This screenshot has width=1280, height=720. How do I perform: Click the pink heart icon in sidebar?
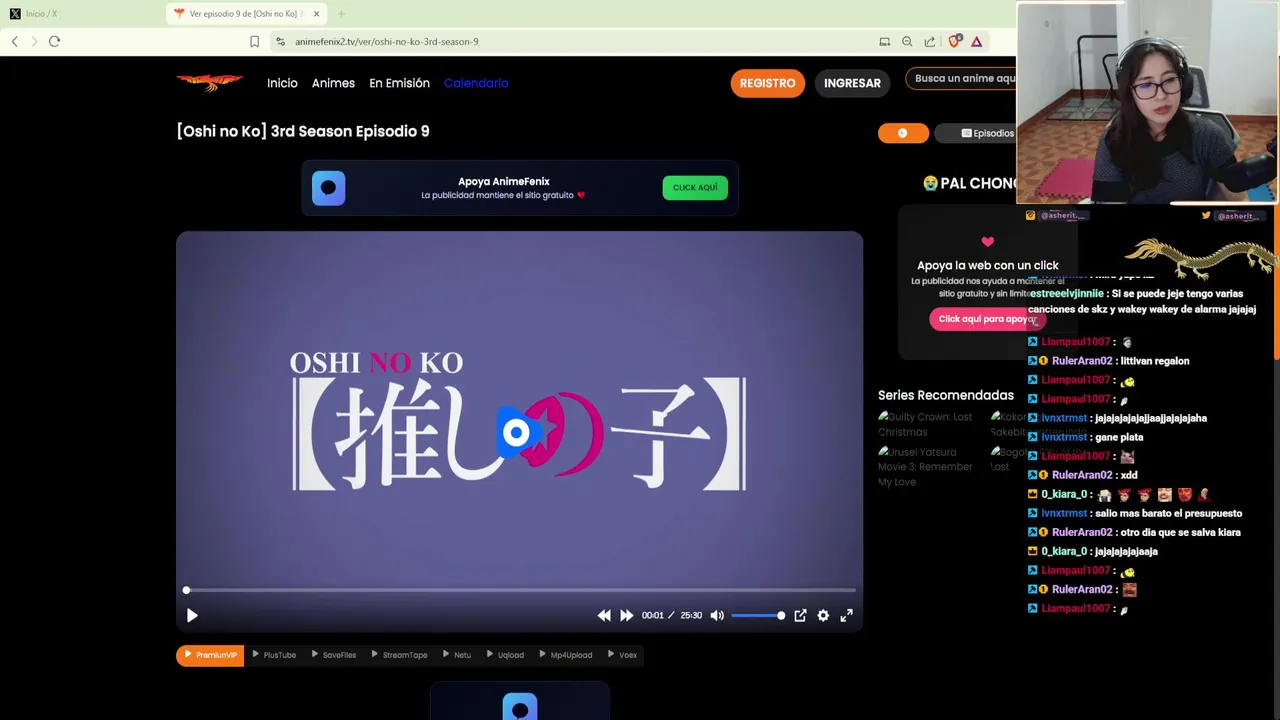tap(988, 242)
